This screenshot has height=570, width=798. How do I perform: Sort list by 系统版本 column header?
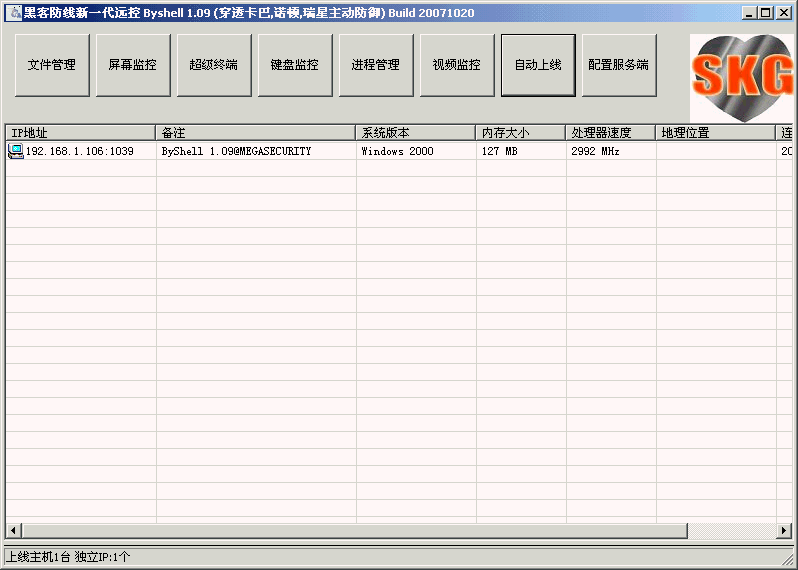tap(415, 133)
